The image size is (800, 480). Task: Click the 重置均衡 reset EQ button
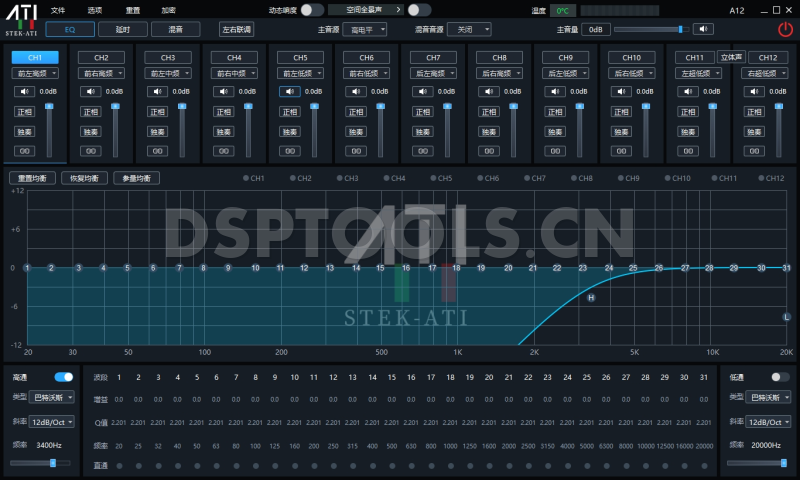[x=33, y=178]
